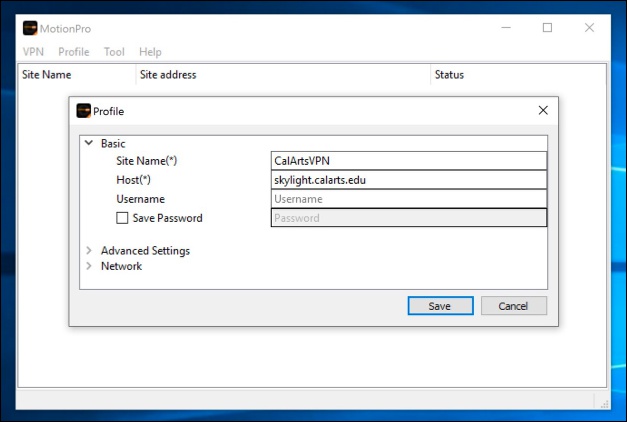Enable the Save Password checkbox

click(x=122, y=218)
